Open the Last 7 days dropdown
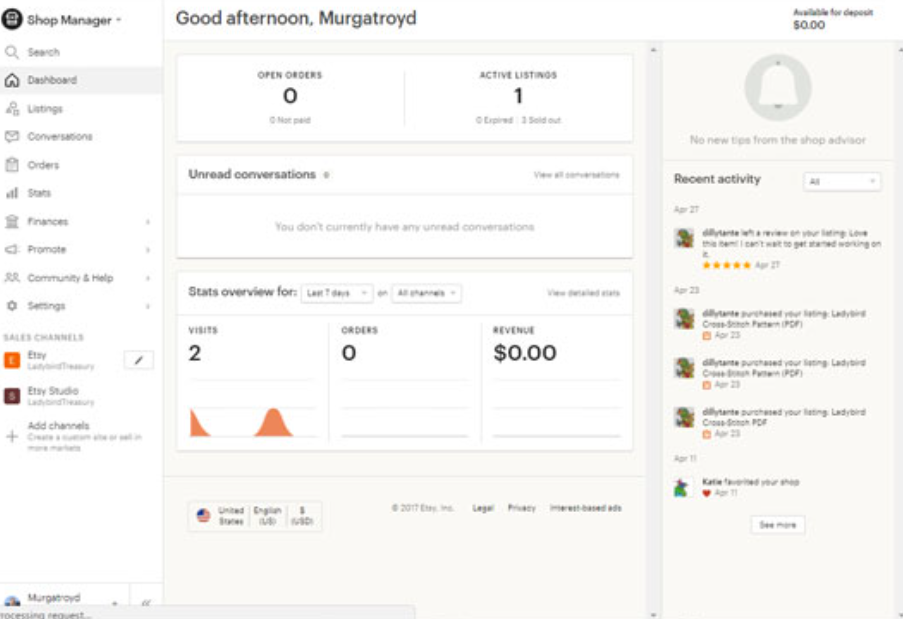The height and width of the screenshot is (619, 903). [x=337, y=293]
